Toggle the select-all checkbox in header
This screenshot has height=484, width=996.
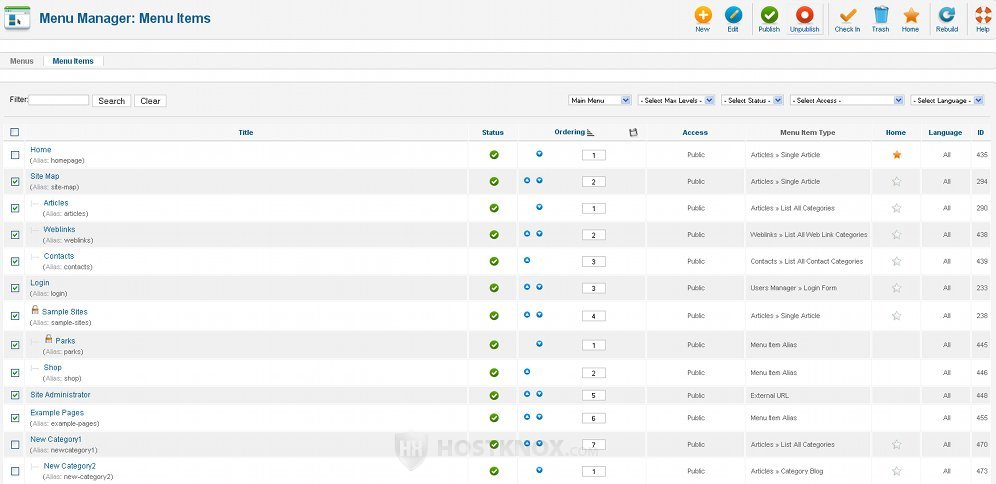[x=15, y=132]
